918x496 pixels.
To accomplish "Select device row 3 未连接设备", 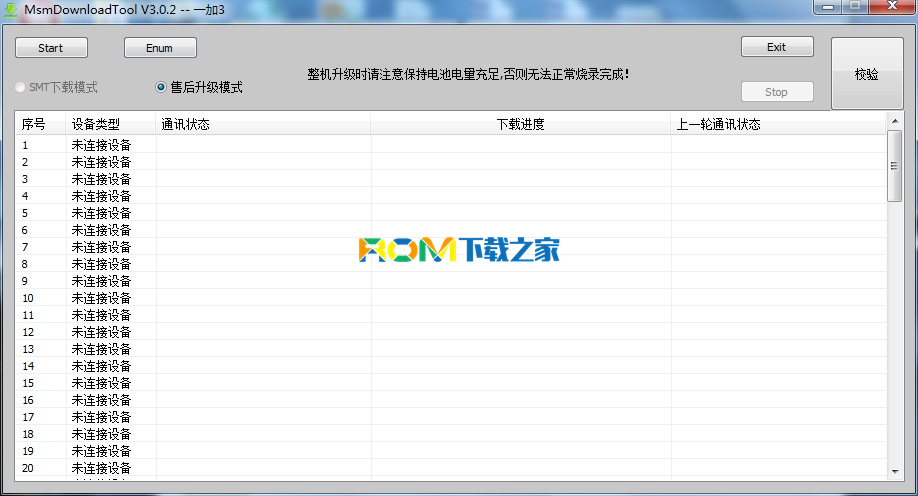I will pos(451,179).
